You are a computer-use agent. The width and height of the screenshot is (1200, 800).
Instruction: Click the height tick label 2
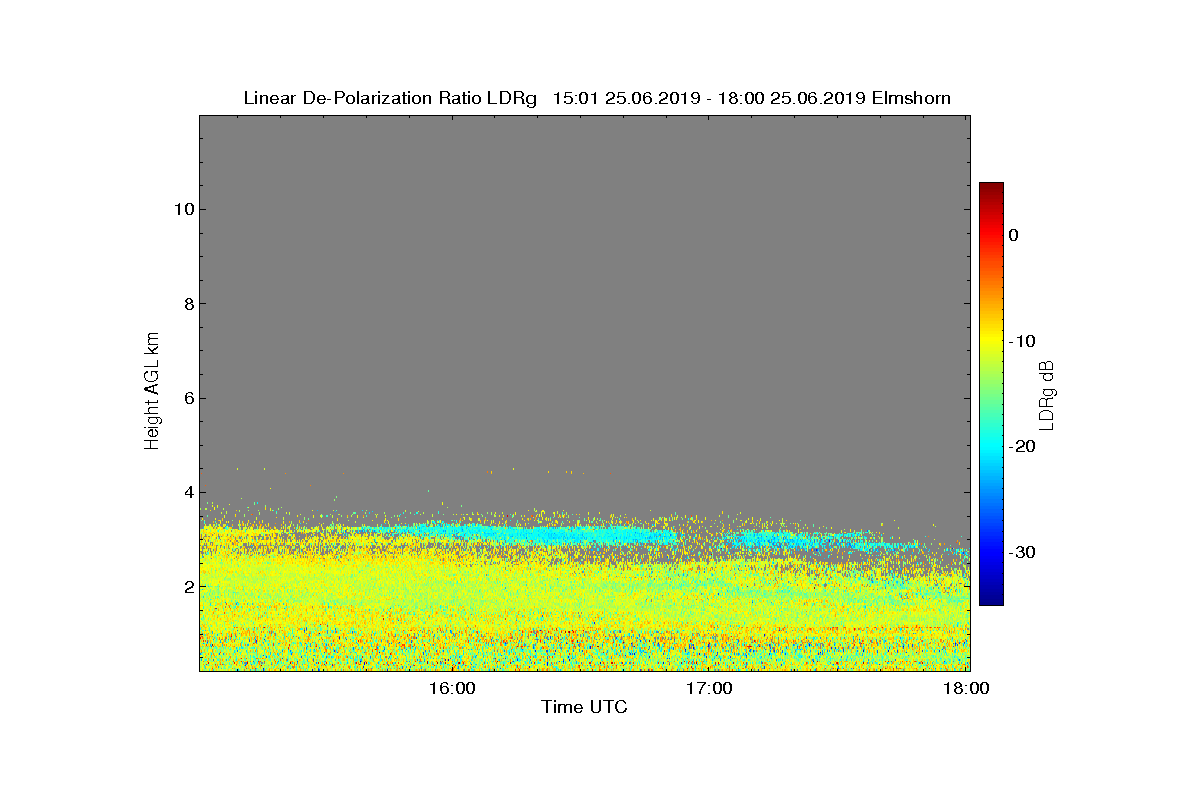click(x=187, y=586)
